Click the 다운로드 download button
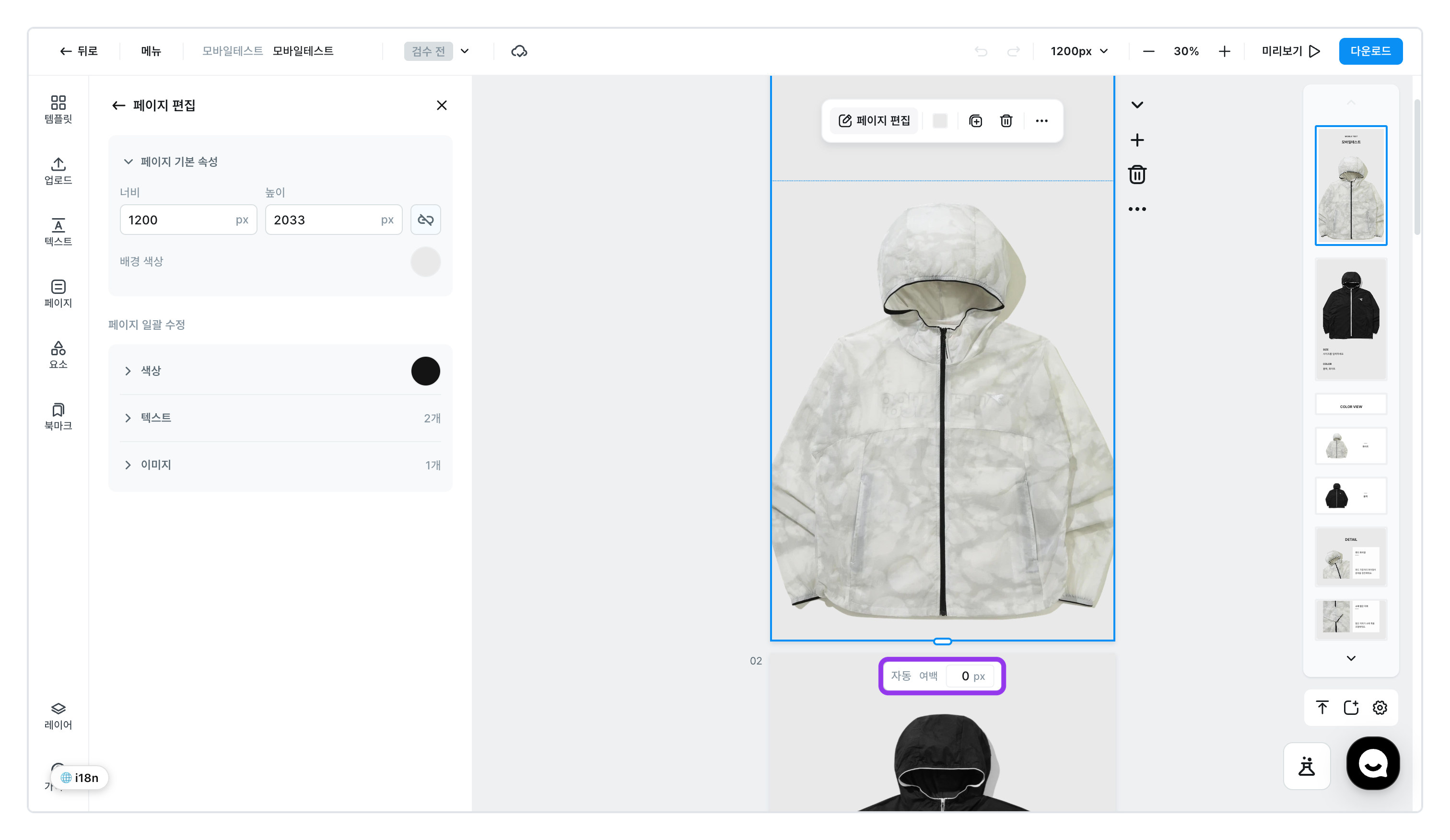This screenshot has height=840, width=1450. tap(1370, 51)
